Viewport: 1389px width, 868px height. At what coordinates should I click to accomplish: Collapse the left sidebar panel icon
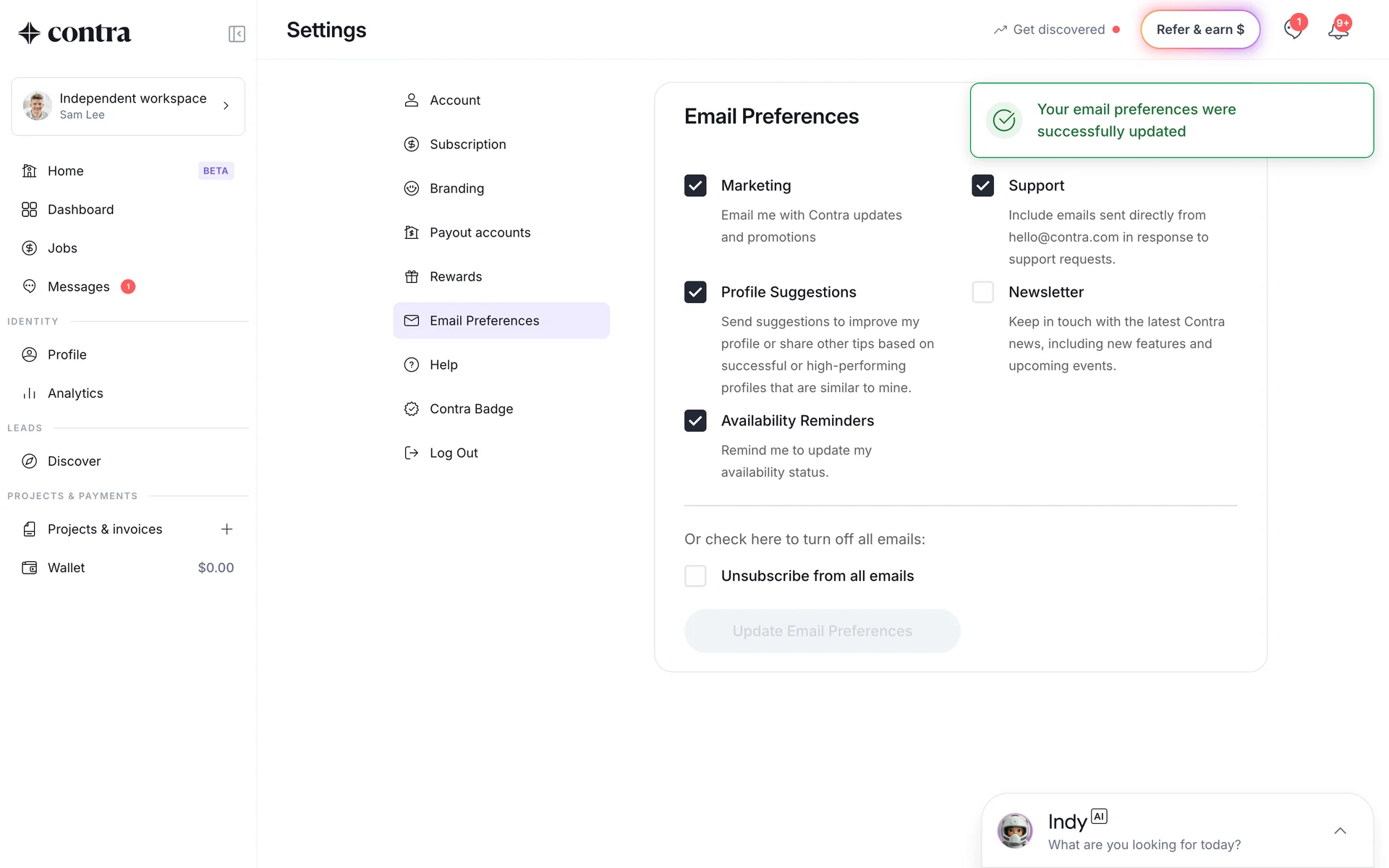tap(237, 34)
